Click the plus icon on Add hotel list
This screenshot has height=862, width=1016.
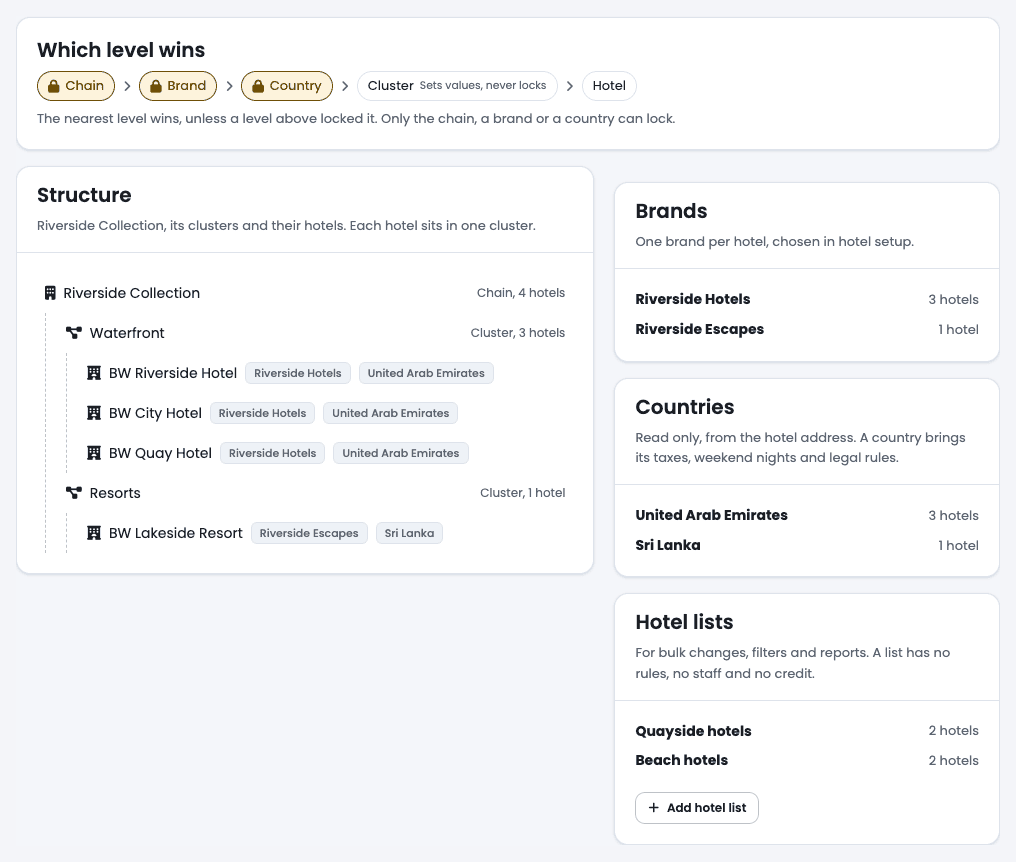pyautogui.click(x=654, y=808)
